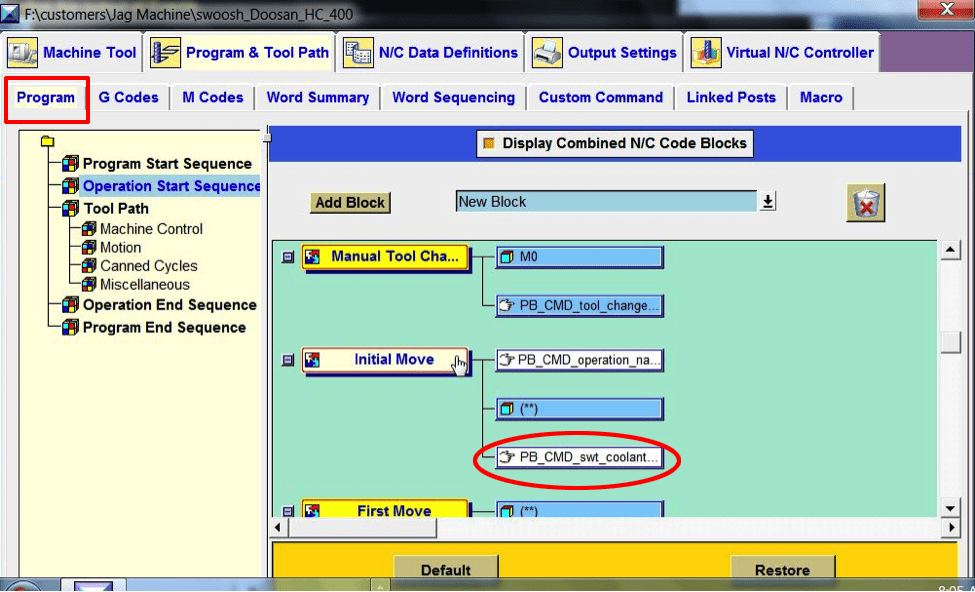
Task: Switch to the G Codes tab
Action: [128, 98]
